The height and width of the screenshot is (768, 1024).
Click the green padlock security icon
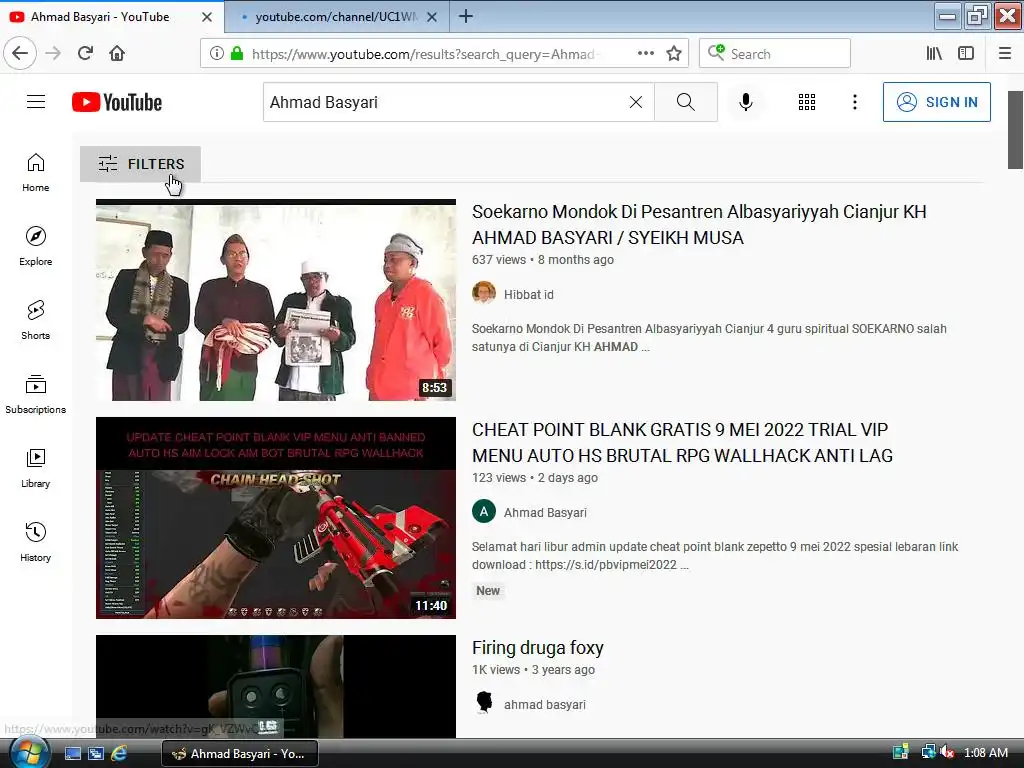pos(237,54)
